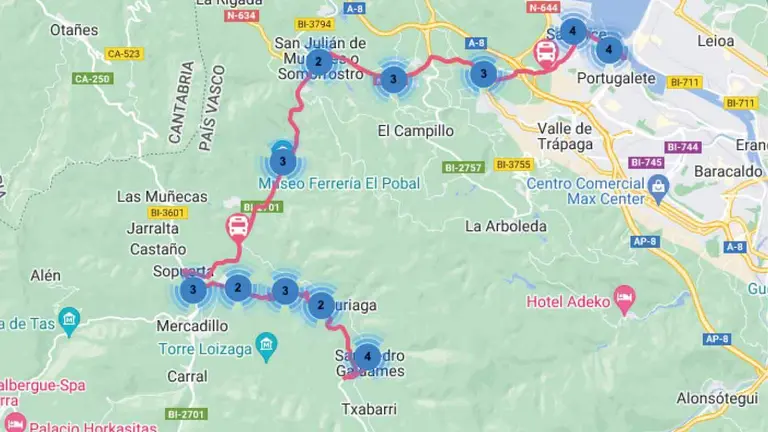
Task: Click the Museo Ferrería El Pobal label
Action: tap(339, 184)
